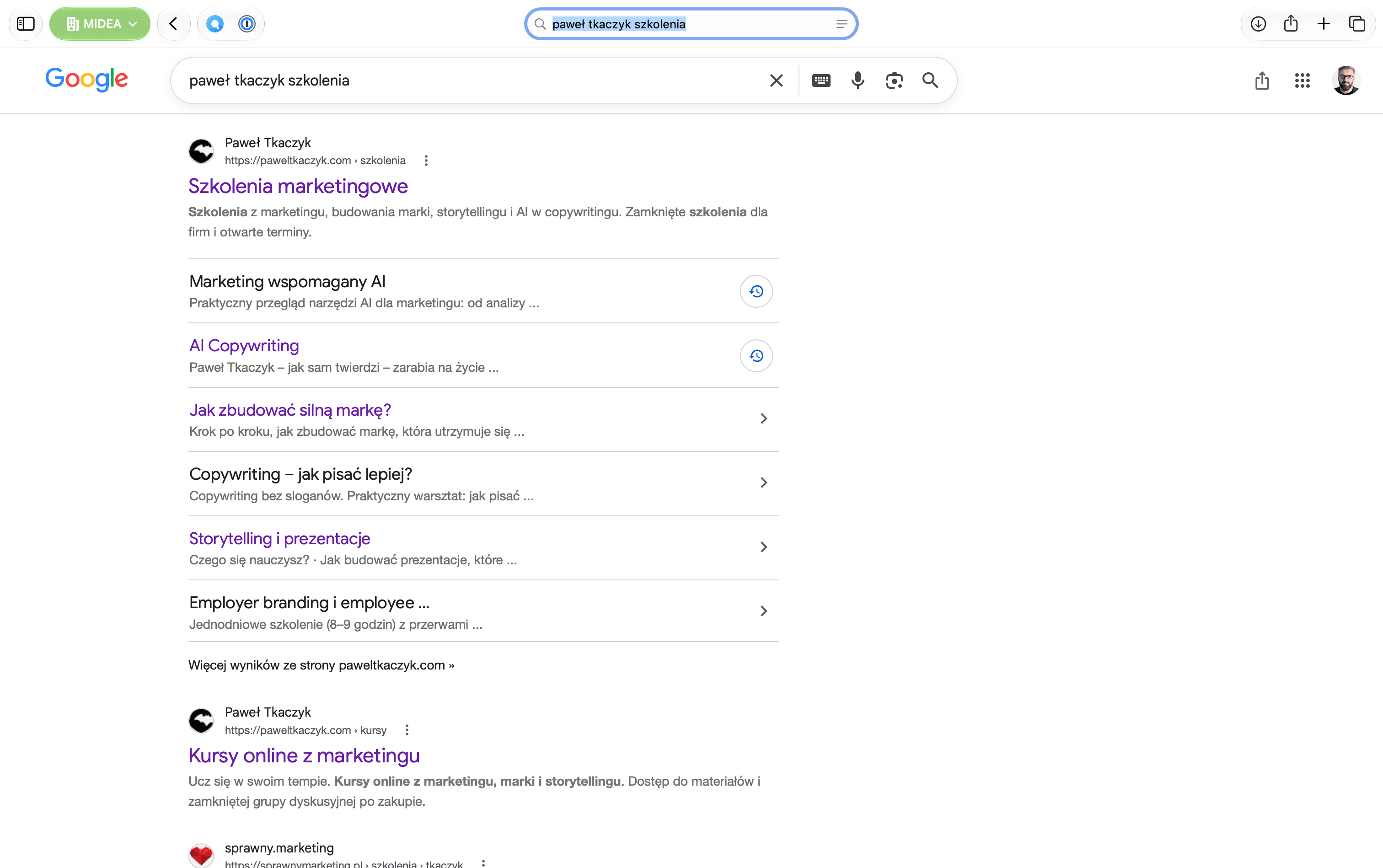Click the paweltkaczyk.com favicon of first result
The width and height of the screenshot is (1383, 868).
(202, 151)
